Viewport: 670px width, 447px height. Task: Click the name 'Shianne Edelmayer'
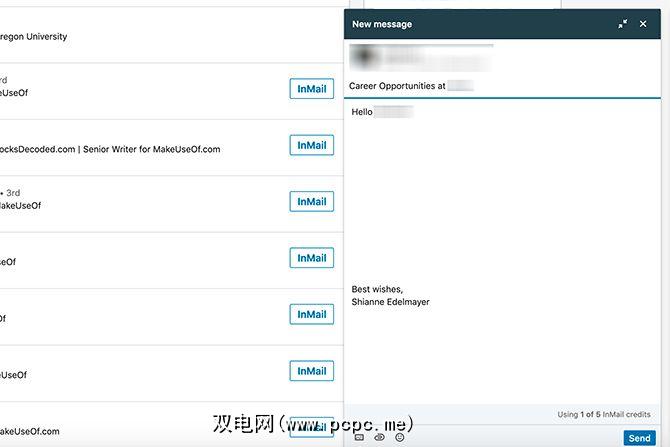point(390,302)
